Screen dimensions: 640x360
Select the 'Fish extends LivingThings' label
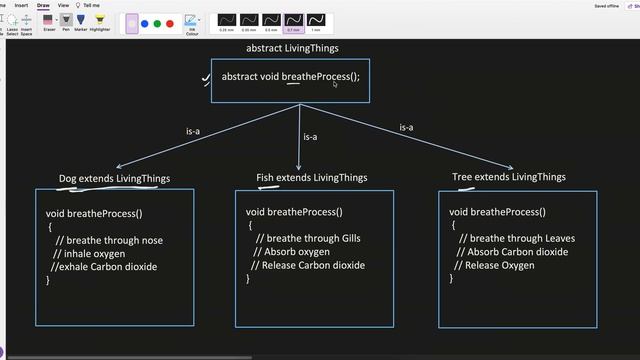pyautogui.click(x=312, y=178)
